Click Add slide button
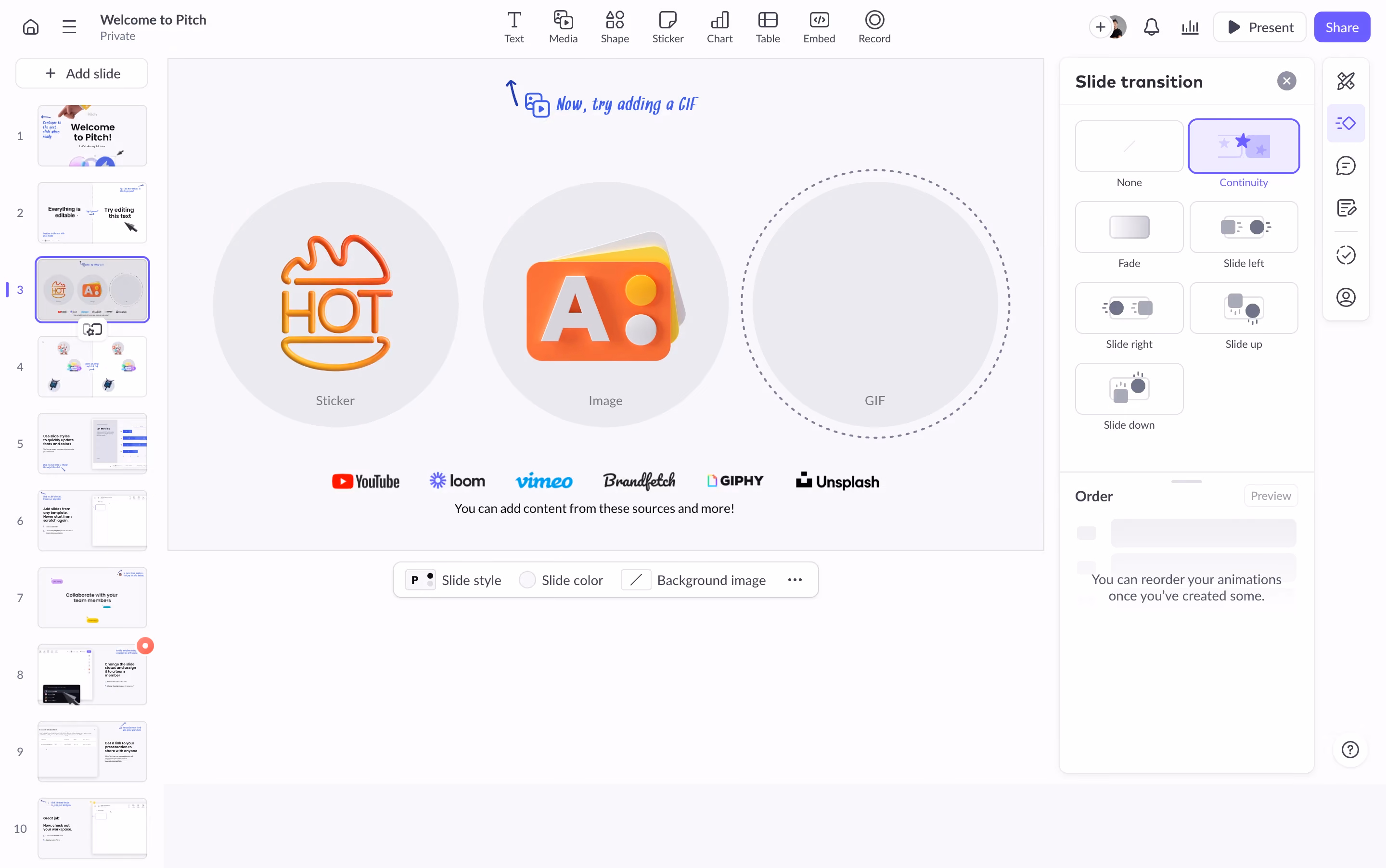 [82, 74]
